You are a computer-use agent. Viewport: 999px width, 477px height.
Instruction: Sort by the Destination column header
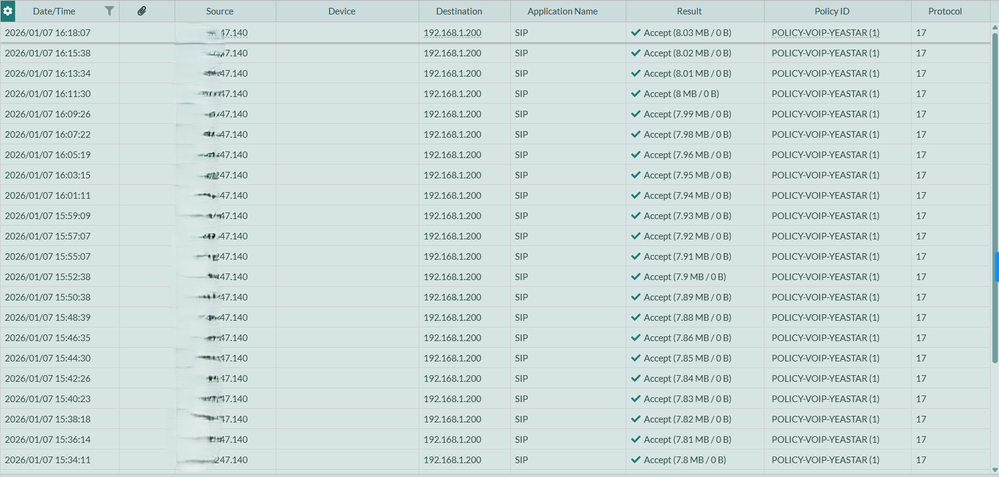click(x=459, y=11)
